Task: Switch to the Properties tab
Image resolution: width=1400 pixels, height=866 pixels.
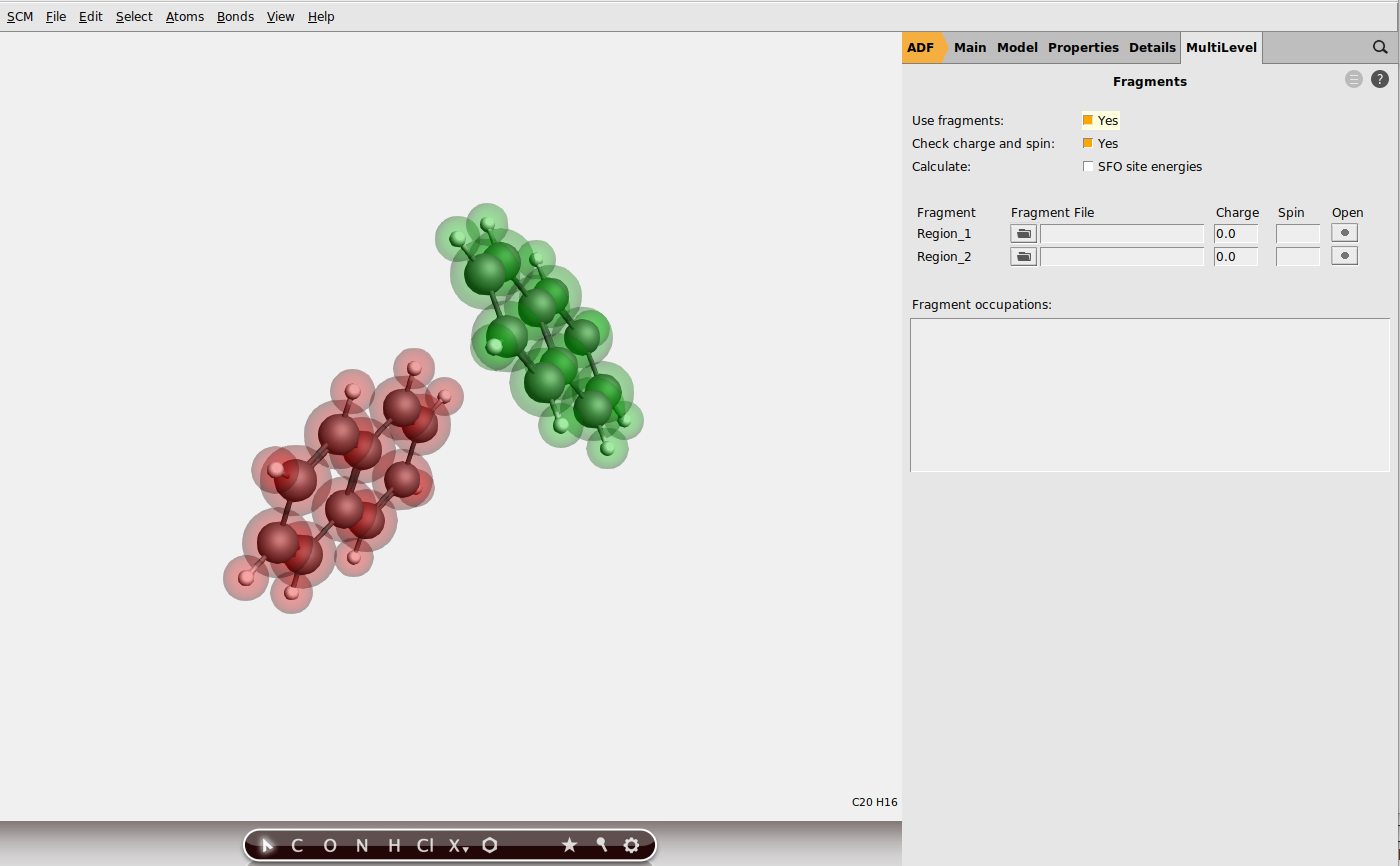Action: coord(1083,47)
